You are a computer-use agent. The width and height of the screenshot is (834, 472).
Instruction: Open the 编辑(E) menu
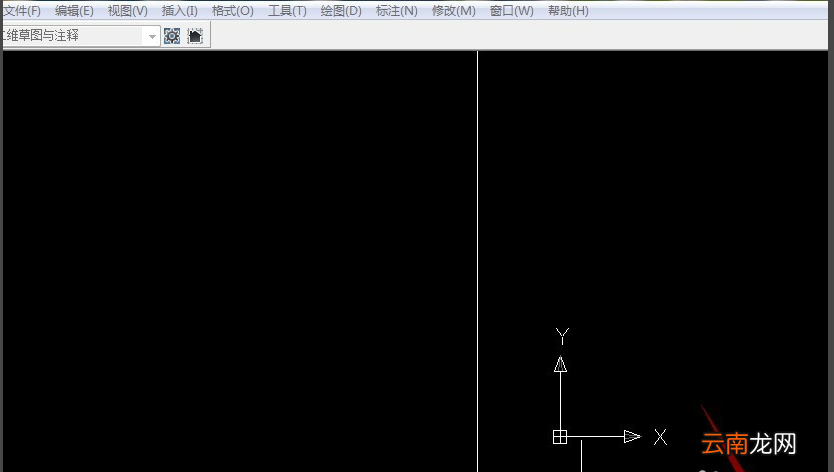[x=74, y=11]
